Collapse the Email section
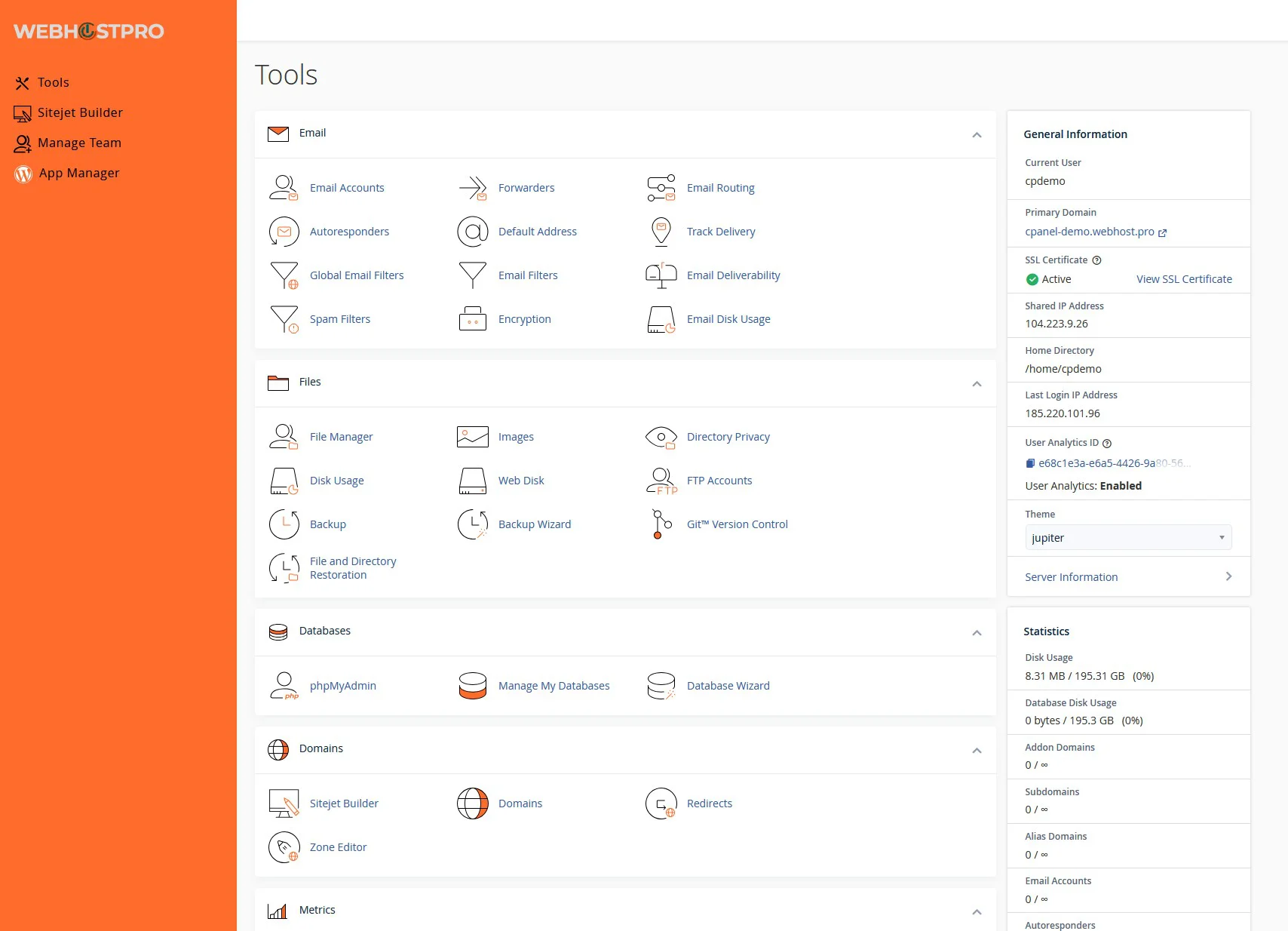 coord(977,136)
